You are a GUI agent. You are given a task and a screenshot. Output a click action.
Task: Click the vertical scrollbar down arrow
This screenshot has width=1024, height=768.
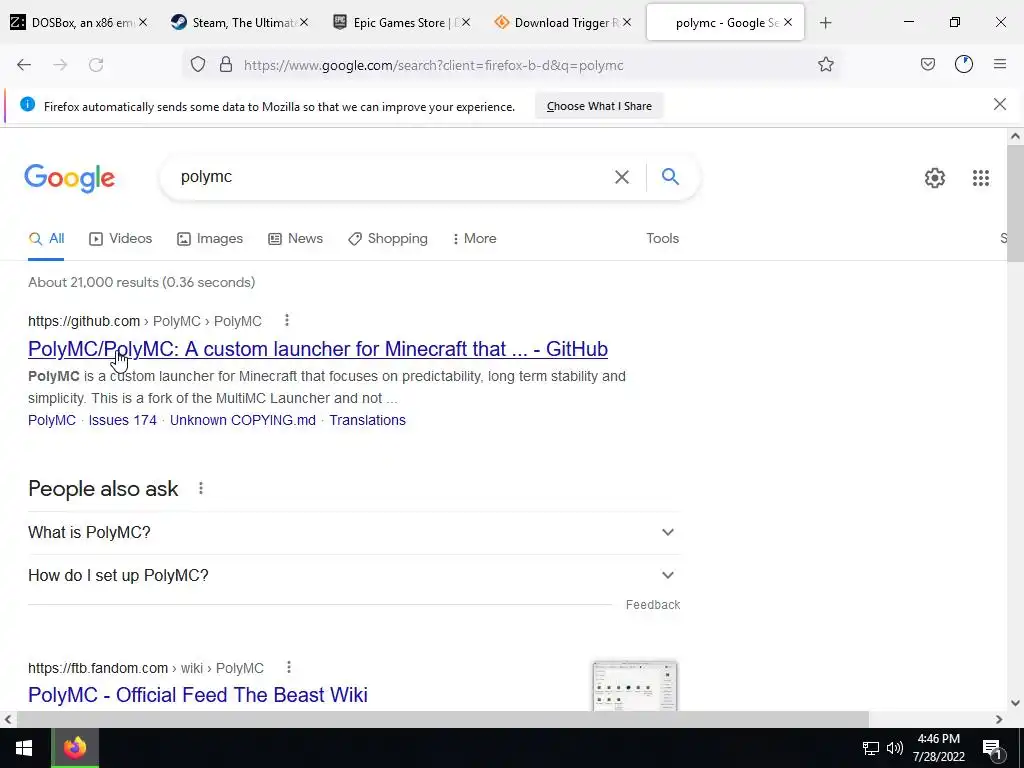point(1015,703)
